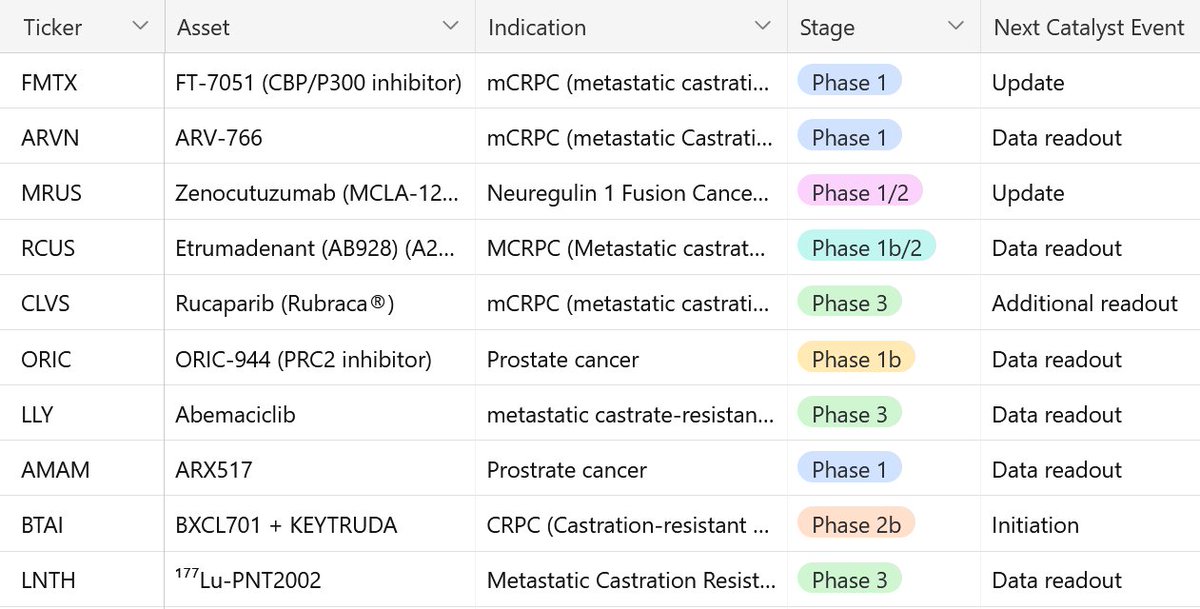The image size is (1200, 609).
Task: Click Data readout event in LNTH row
Action: [x=1090, y=580]
